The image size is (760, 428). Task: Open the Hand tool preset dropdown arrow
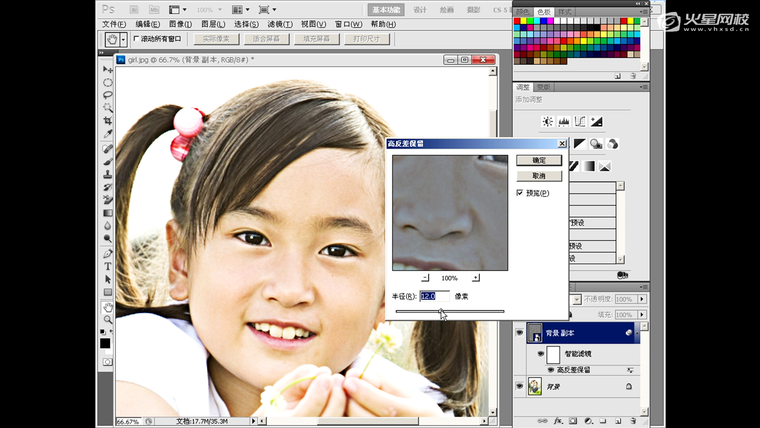pyautogui.click(x=124, y=40)
